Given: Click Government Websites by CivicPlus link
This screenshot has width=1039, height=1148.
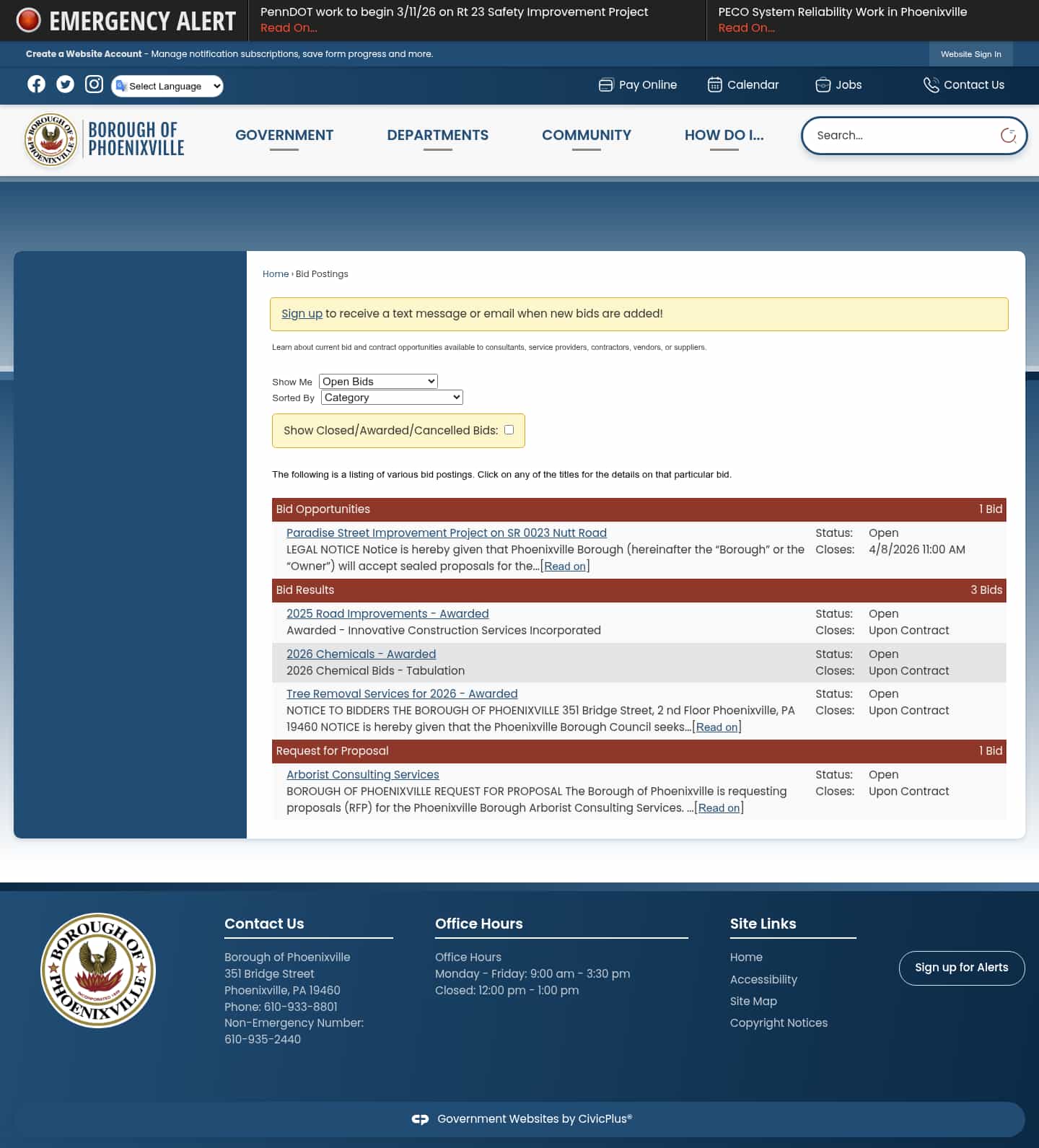Looking at the screenshot, I should [x=535, y=1119].
